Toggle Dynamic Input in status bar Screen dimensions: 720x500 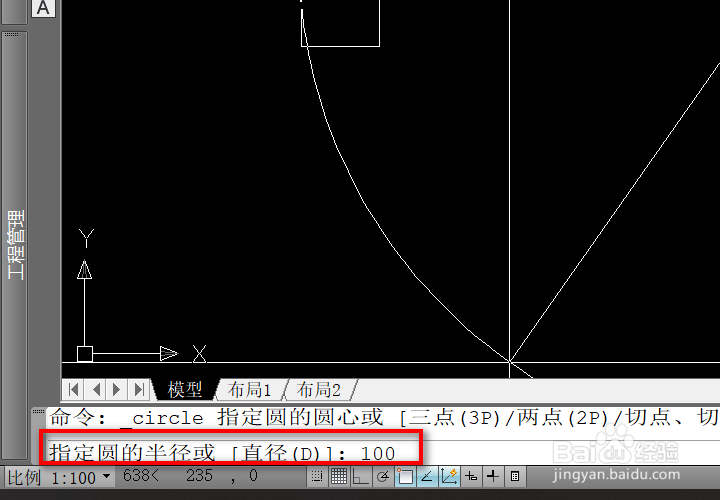(471, 477)
